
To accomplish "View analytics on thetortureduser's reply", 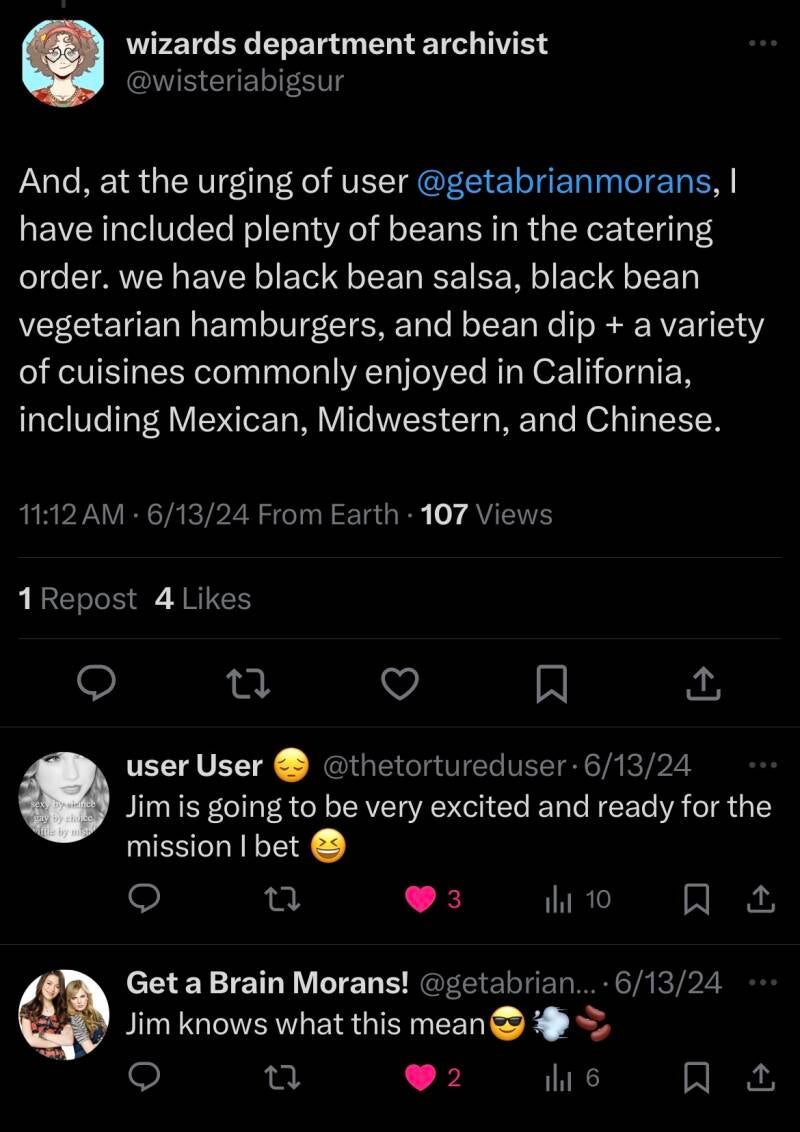I will click(558, 899).
